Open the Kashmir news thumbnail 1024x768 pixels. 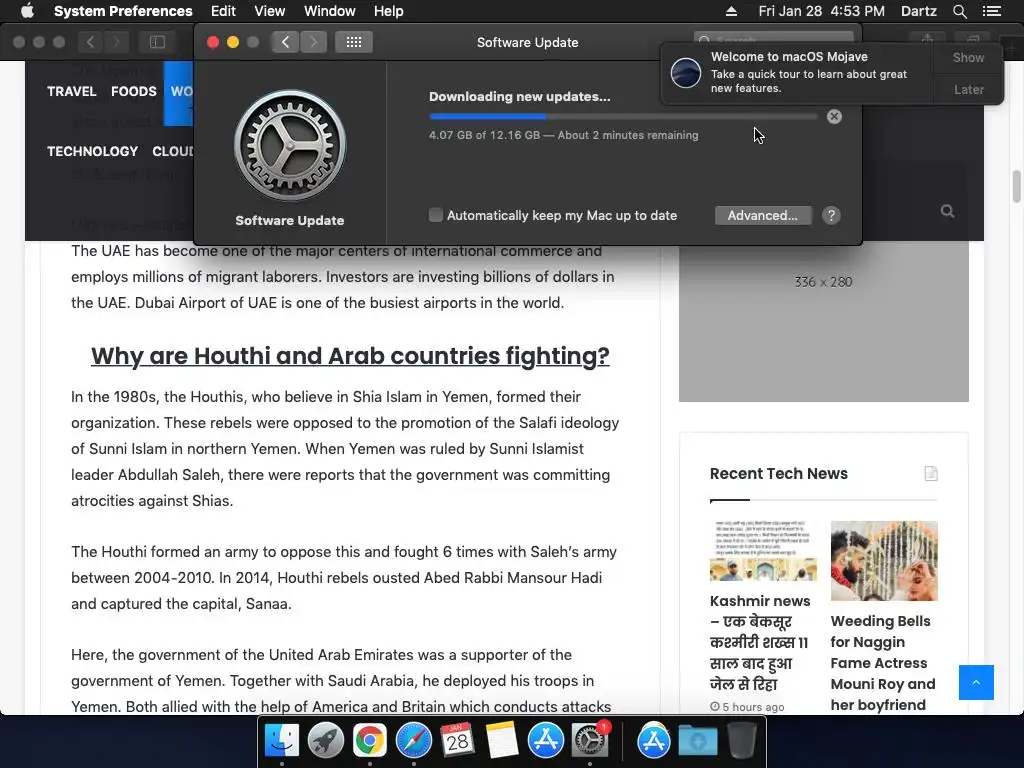click(763, 551)
